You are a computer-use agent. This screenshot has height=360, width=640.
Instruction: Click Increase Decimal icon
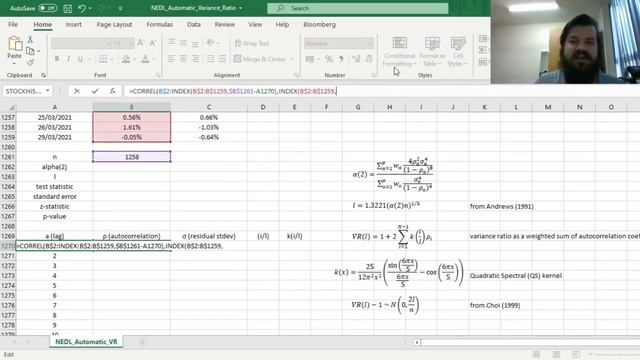click(x=356, y=60)
